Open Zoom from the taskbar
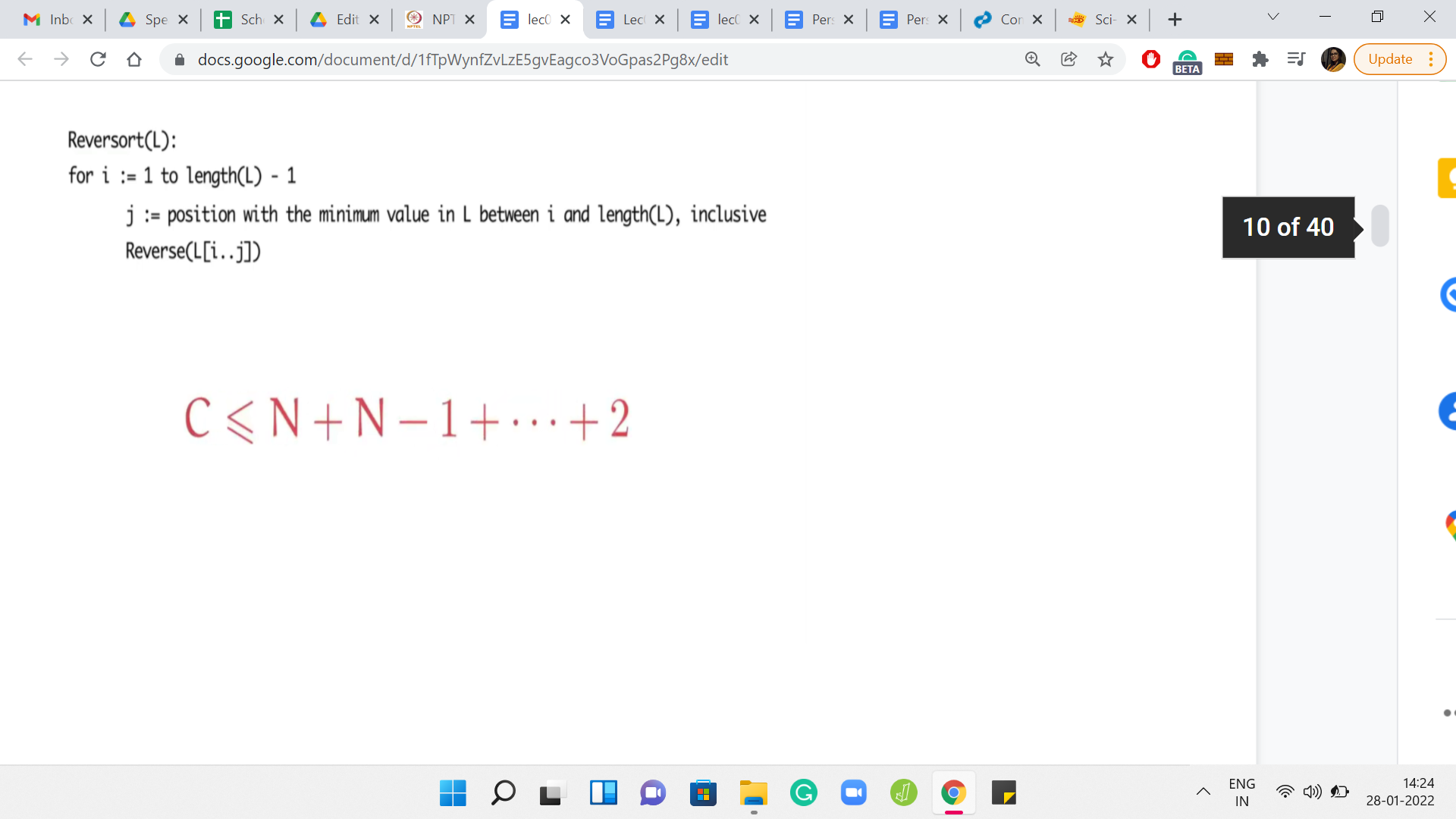Viewport: 1456px width, 819px height. (854, 793)
